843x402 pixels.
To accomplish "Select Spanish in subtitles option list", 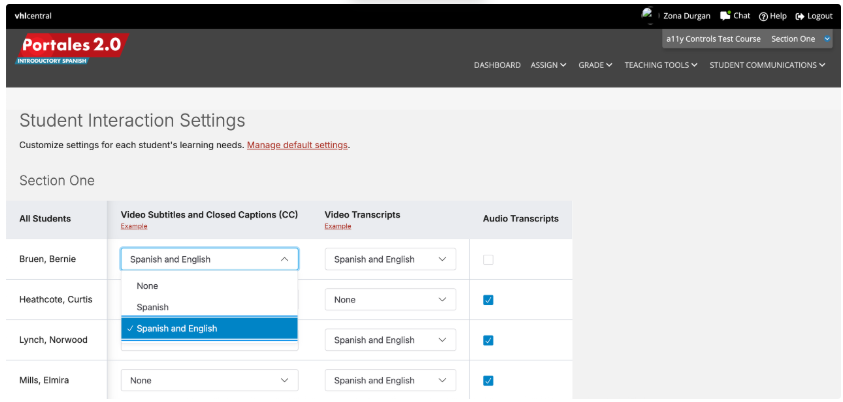I will [x=210, y=307].
